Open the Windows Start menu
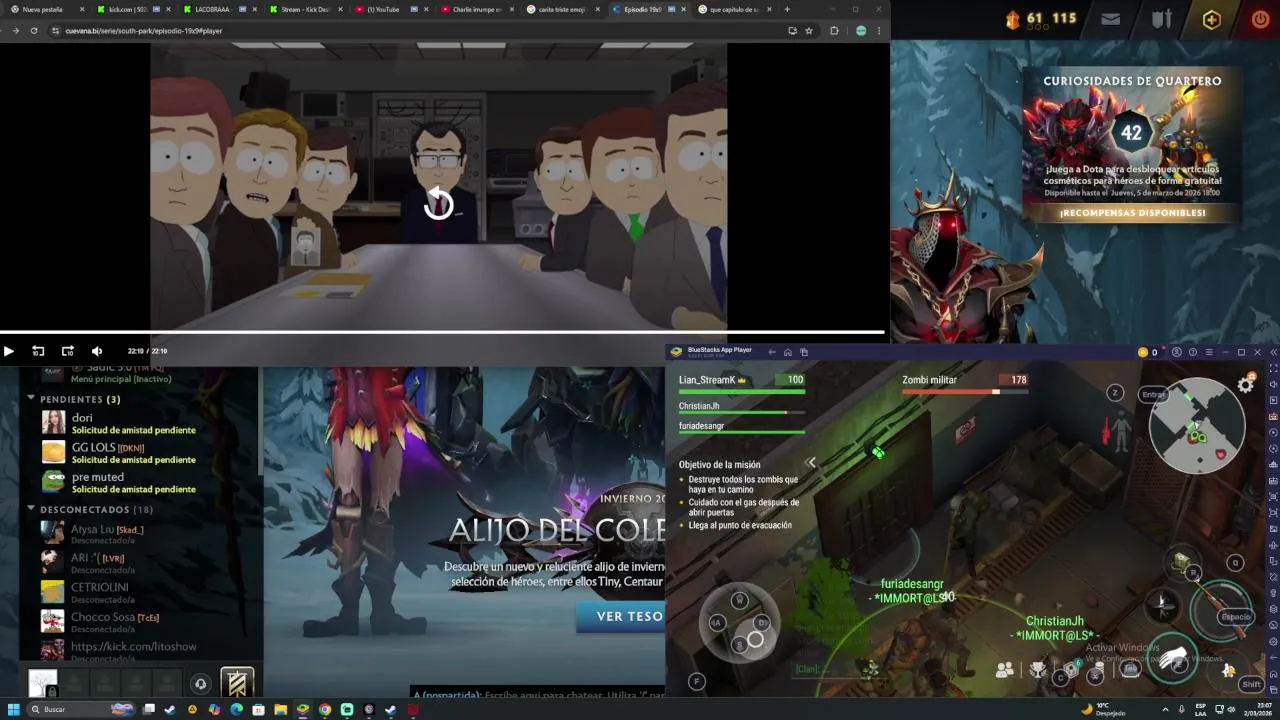1280x720 pixels. click(14, 709)
